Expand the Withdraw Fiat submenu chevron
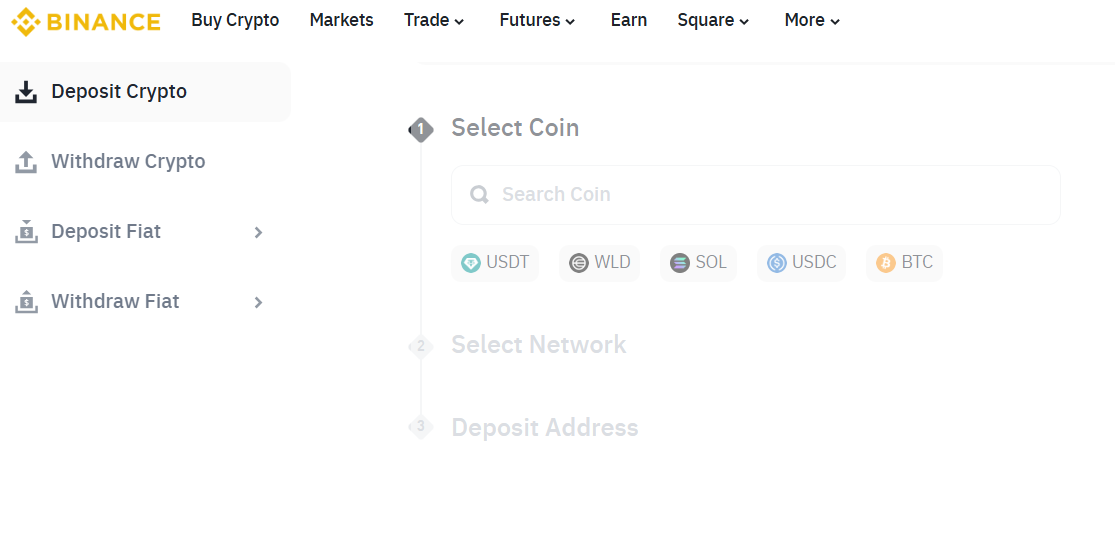 click(x=258, y=302)
